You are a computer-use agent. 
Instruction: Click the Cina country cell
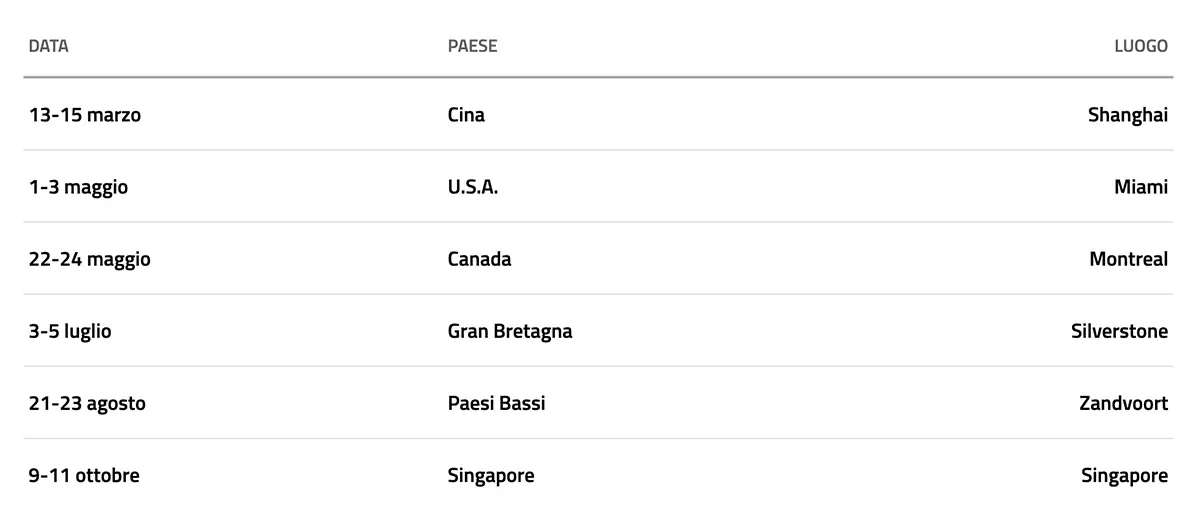(x=466, y=115)
